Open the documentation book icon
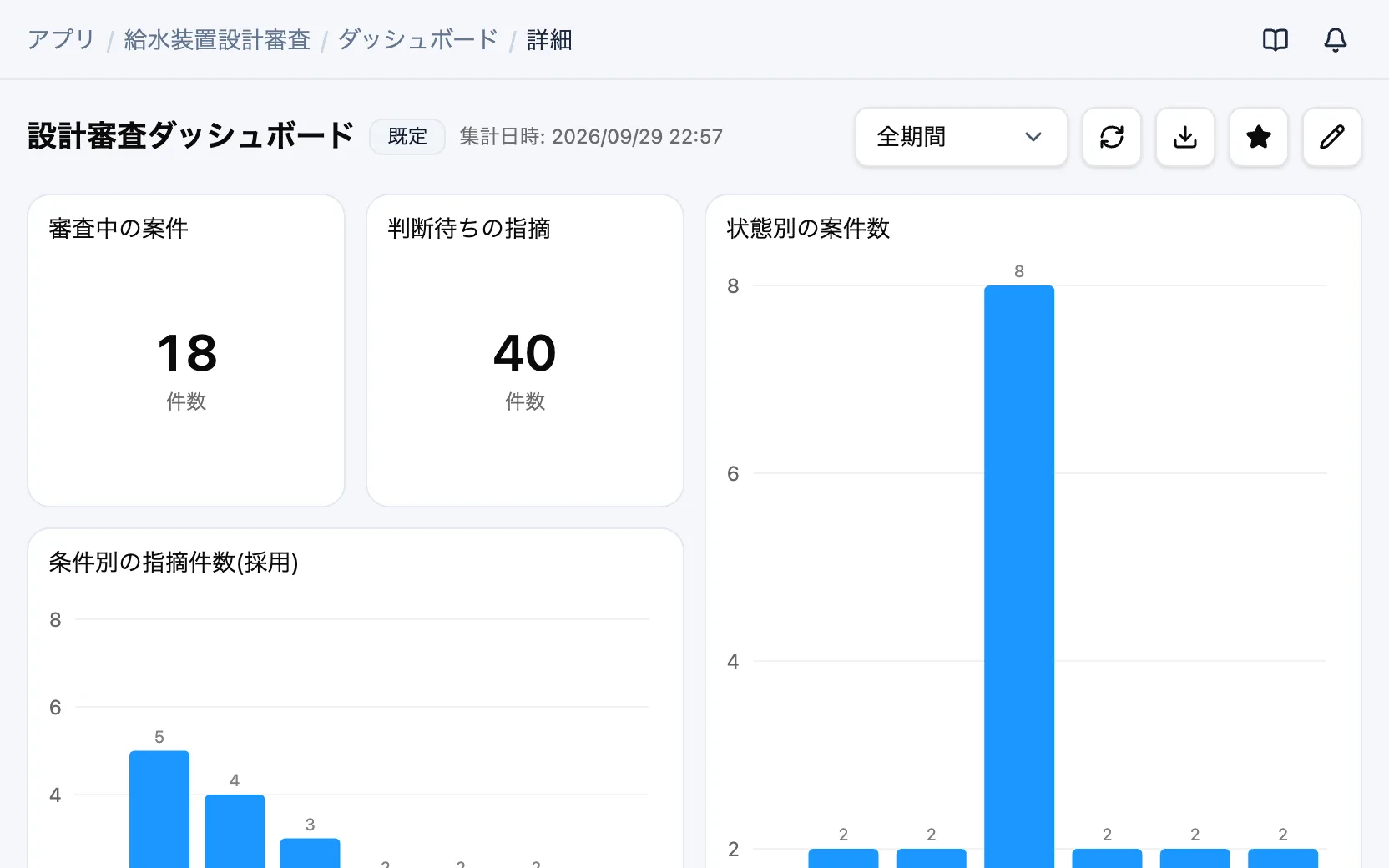The height and width of the screenshot is (868, 1389). tap(1275, 39)
